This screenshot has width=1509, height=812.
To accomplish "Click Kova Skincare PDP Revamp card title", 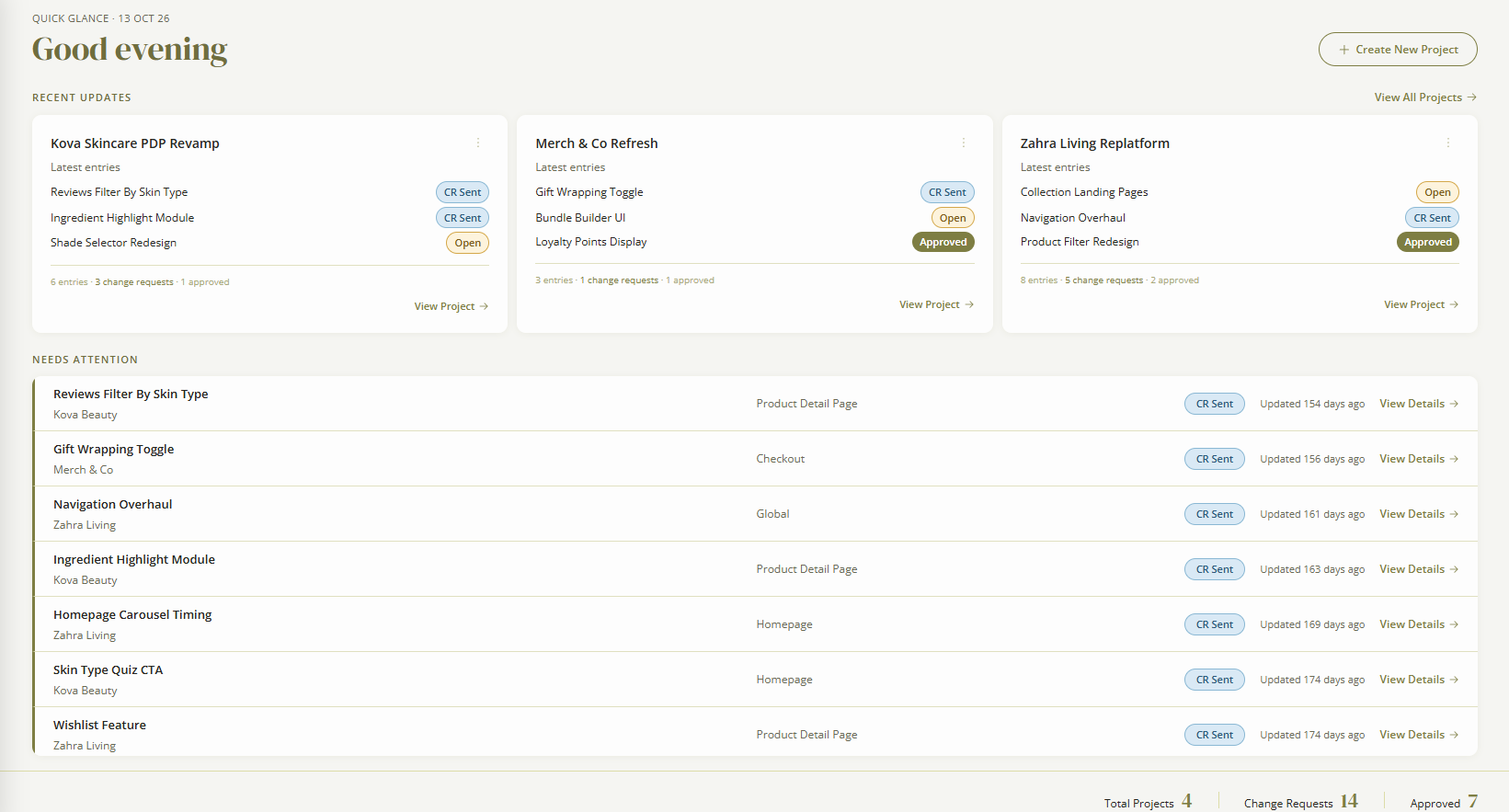I will [x=135, y=143].
